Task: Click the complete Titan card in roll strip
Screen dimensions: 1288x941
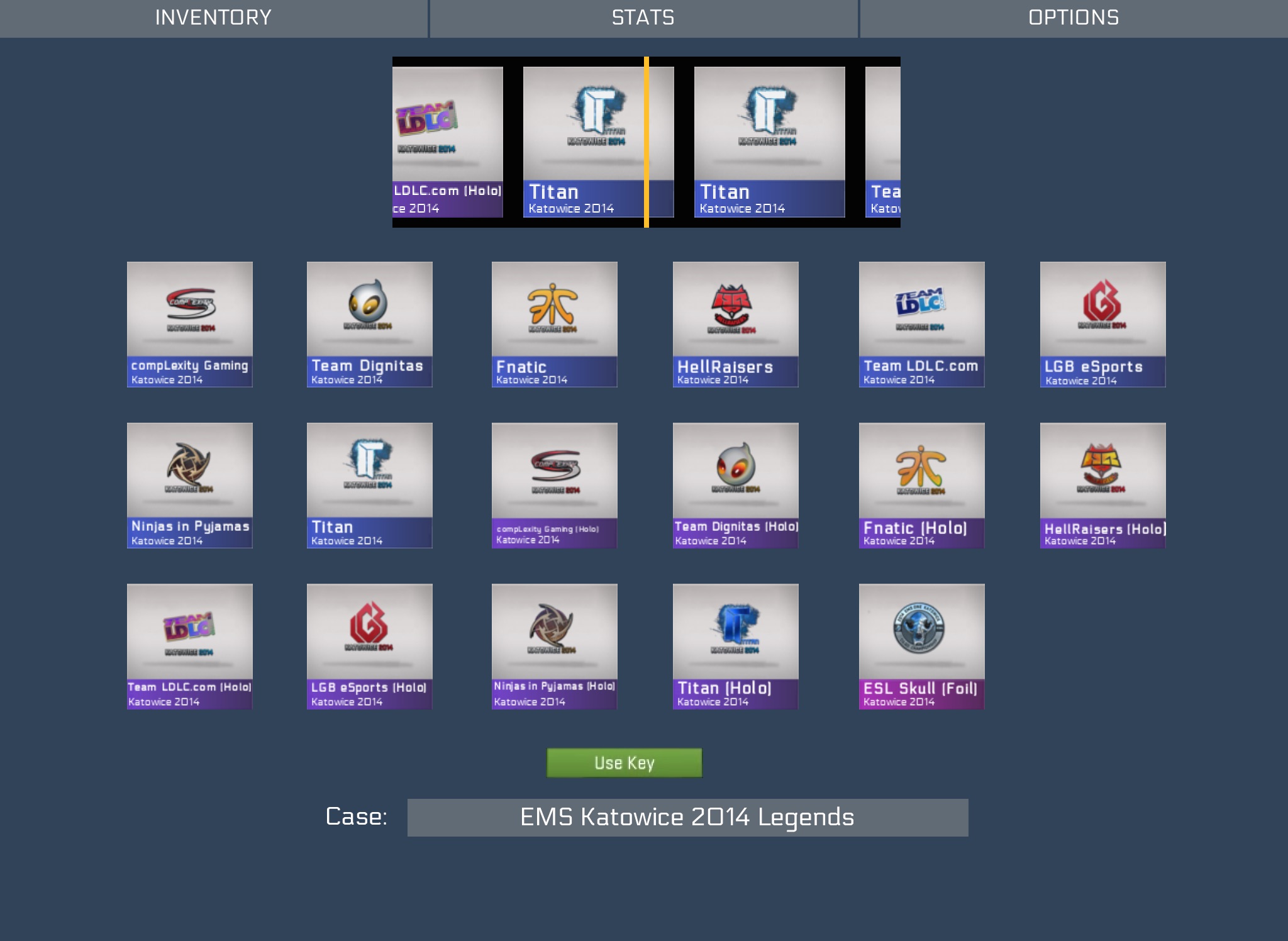Action: (769, 142)
